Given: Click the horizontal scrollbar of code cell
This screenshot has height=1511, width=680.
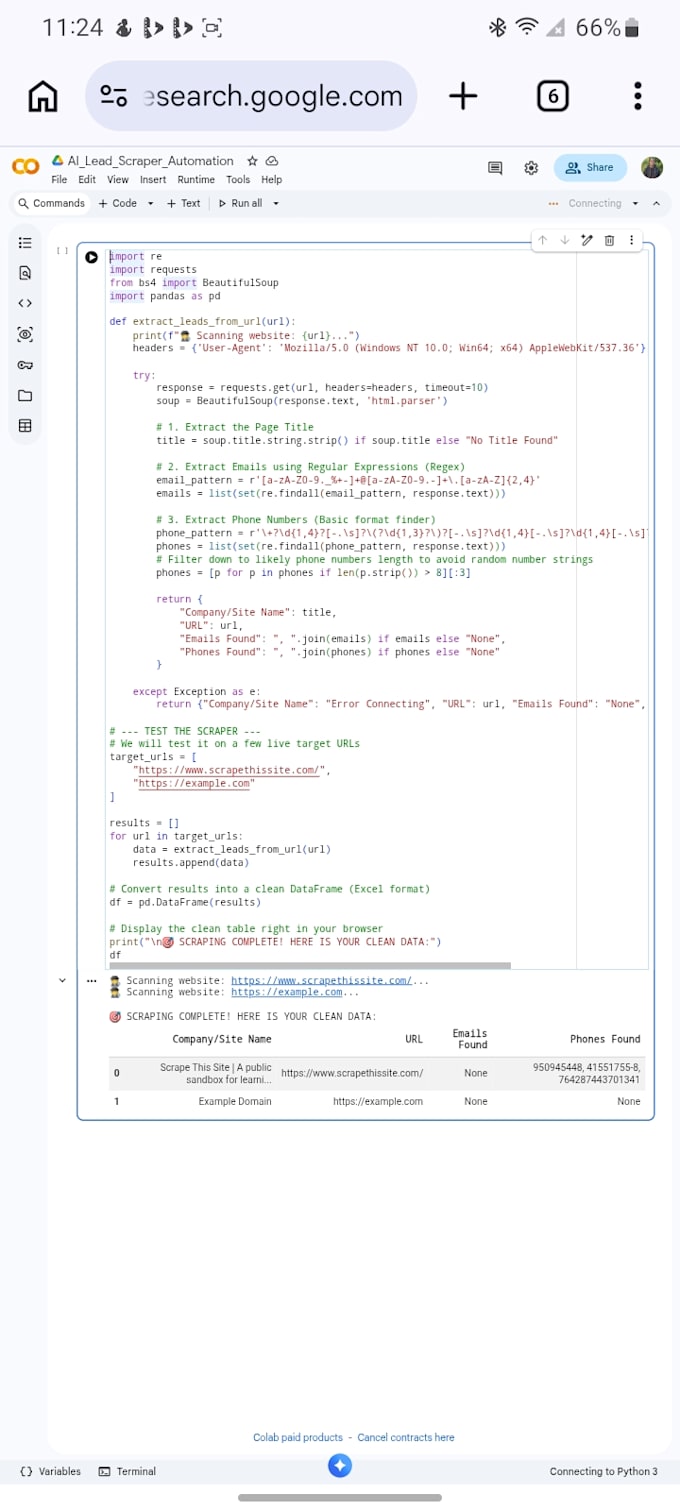Looking at the screenshot, I should click(310, 965).
